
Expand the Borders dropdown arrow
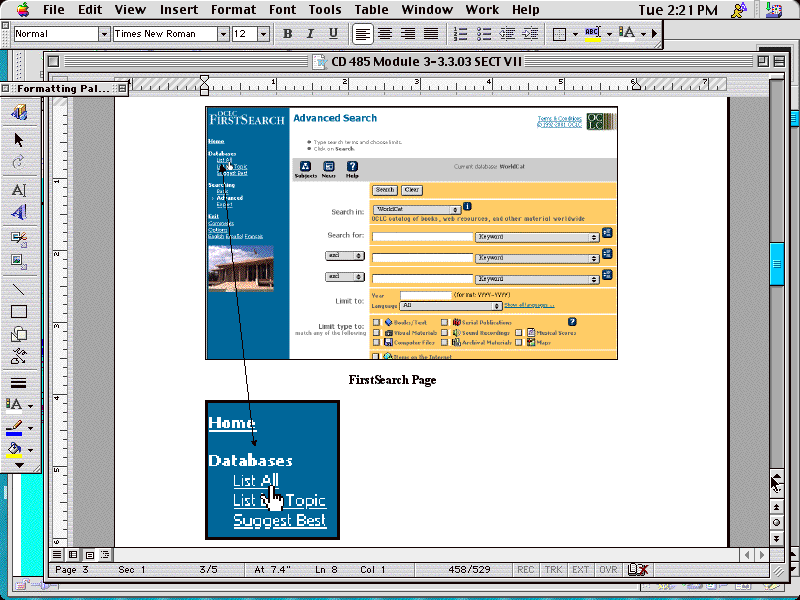tap(575, 34)
